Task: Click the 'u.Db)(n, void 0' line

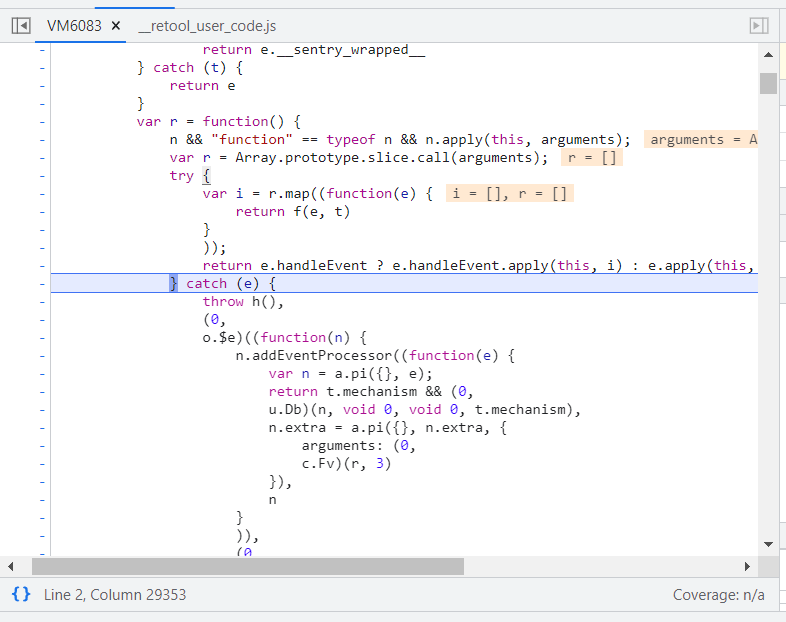Action: coord(425,410)
